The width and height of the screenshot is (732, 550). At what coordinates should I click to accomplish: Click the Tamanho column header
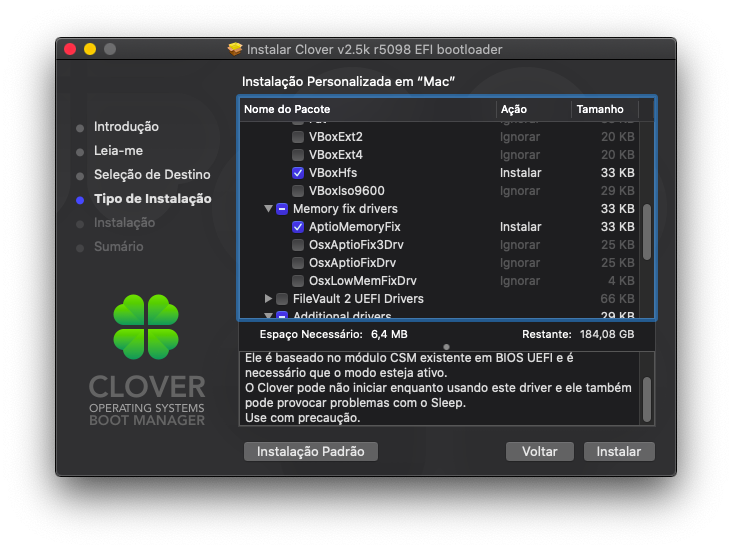(605, 109)
